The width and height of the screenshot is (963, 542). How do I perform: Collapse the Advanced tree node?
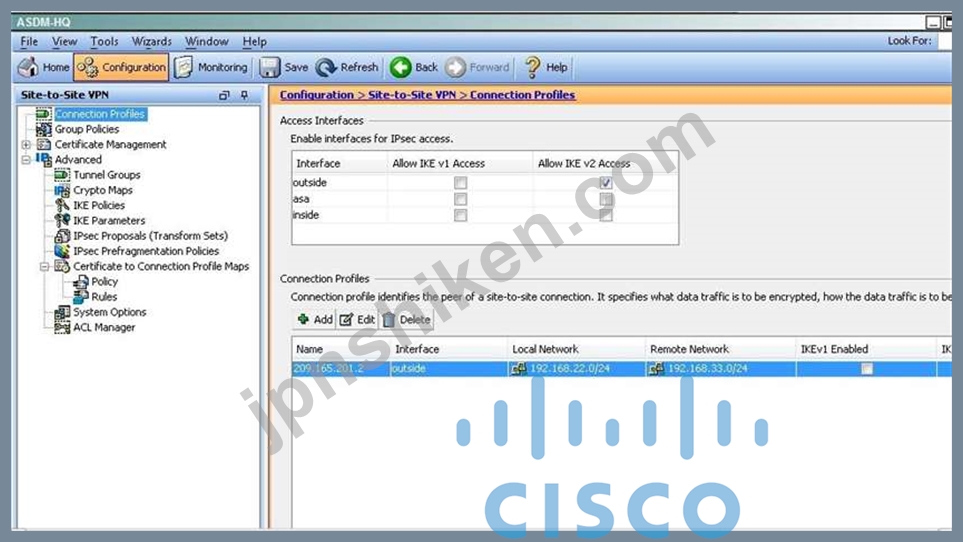26,160
